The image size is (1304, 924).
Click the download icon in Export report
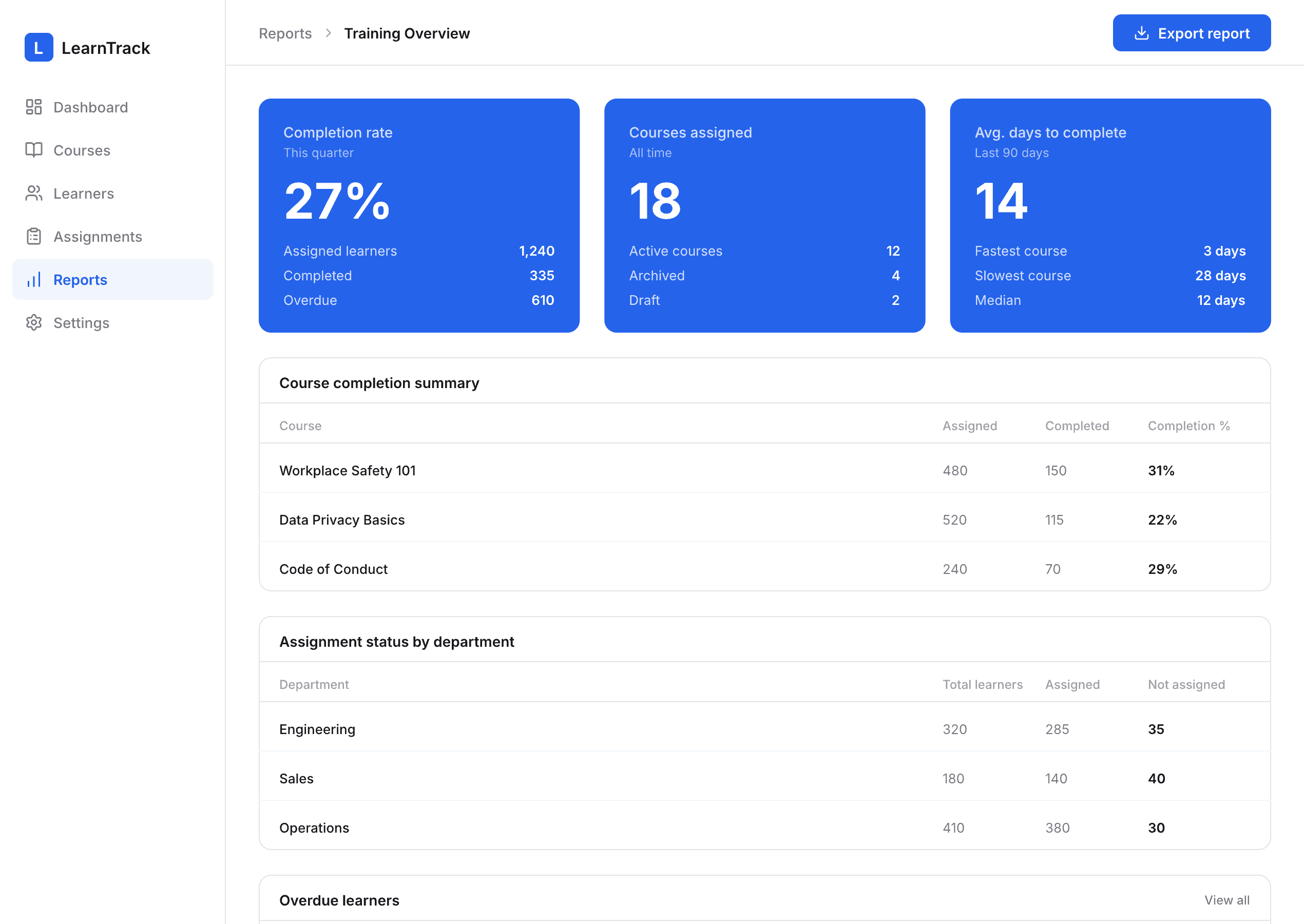pyautogui.click(x=1141, y=33)
